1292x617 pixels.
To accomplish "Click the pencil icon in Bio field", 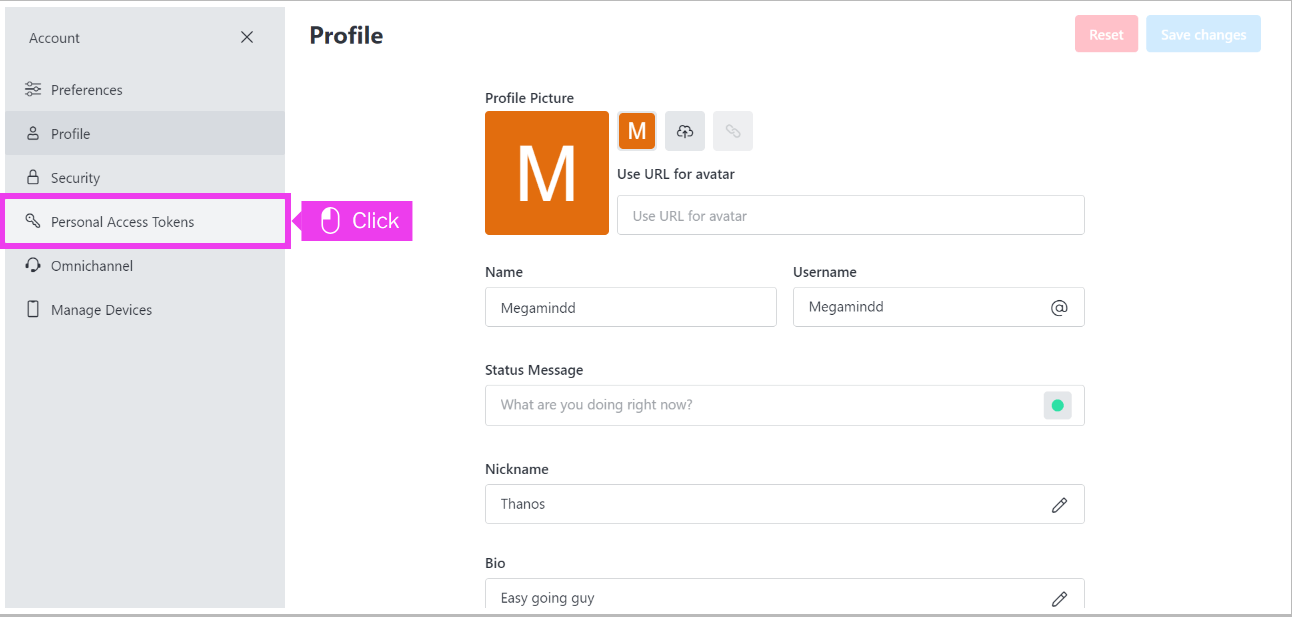I will pyautogui.click(x=1059, y=599).
